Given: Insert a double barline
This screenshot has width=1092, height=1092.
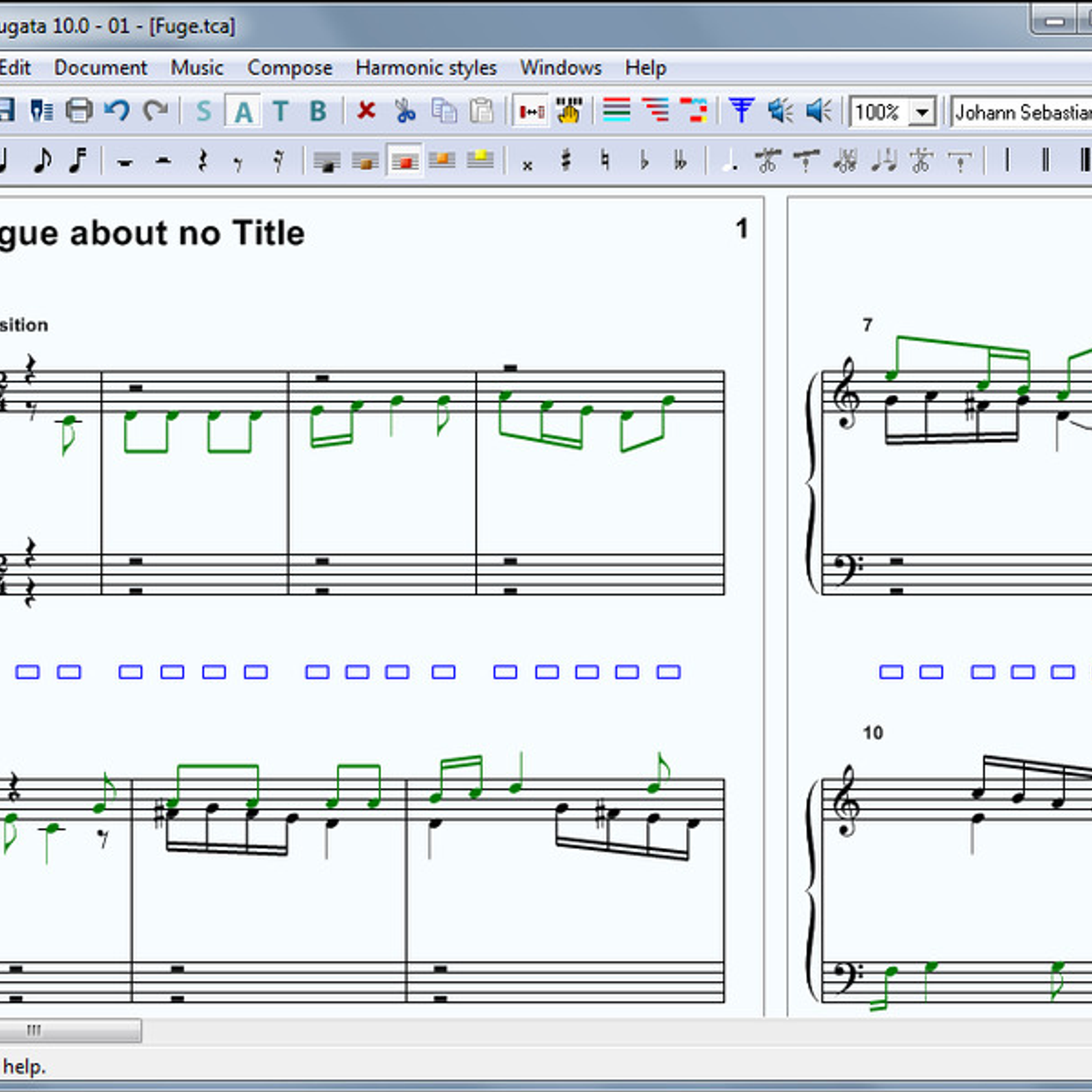Looking at the screenshot, I should 1045,161.
